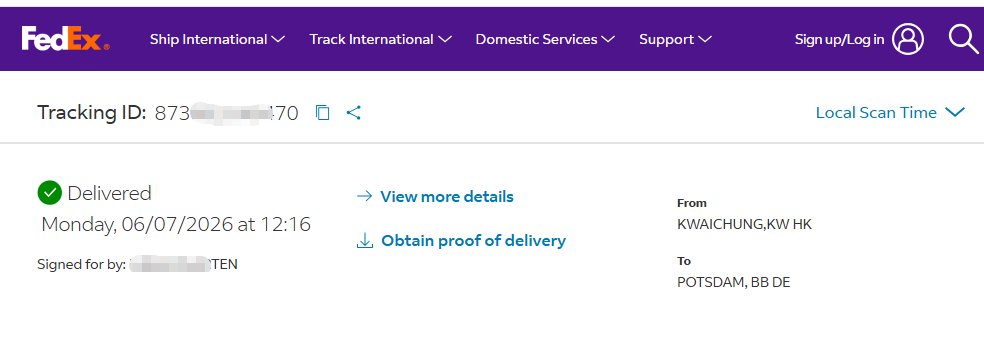The height and width of the screenshot is (361, 984).
Task: Click the user profile avatar icon
Action: coord(908,39)
